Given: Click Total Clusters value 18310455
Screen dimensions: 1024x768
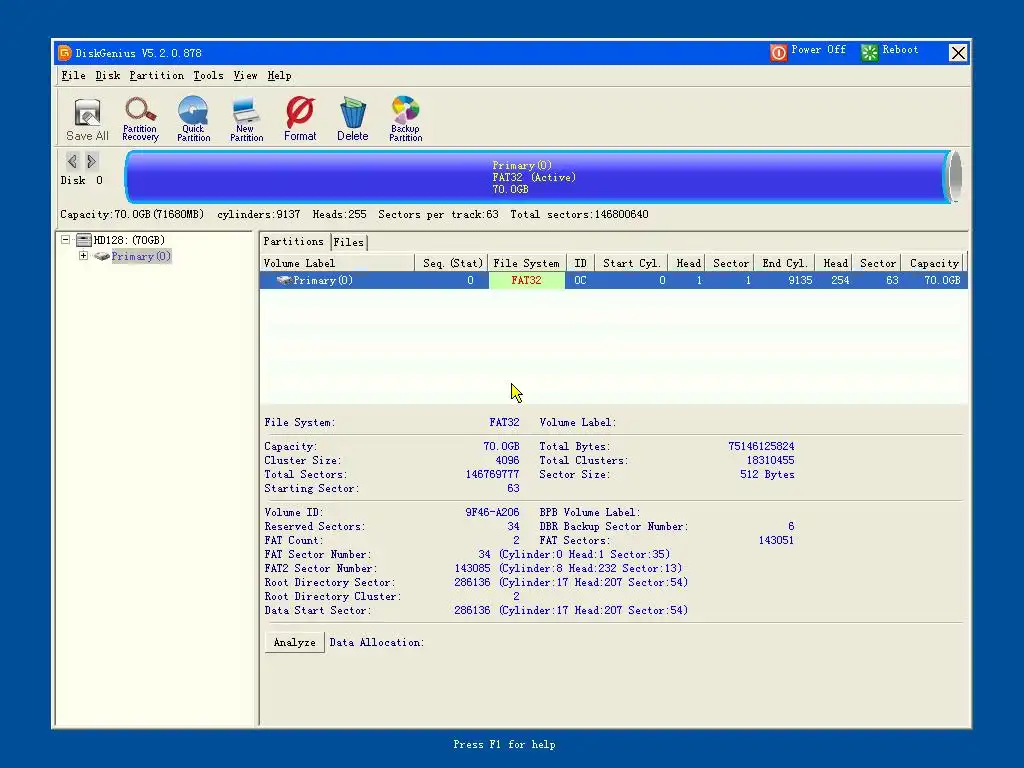Looking at the screenshot, I should [x=771, y=460].
